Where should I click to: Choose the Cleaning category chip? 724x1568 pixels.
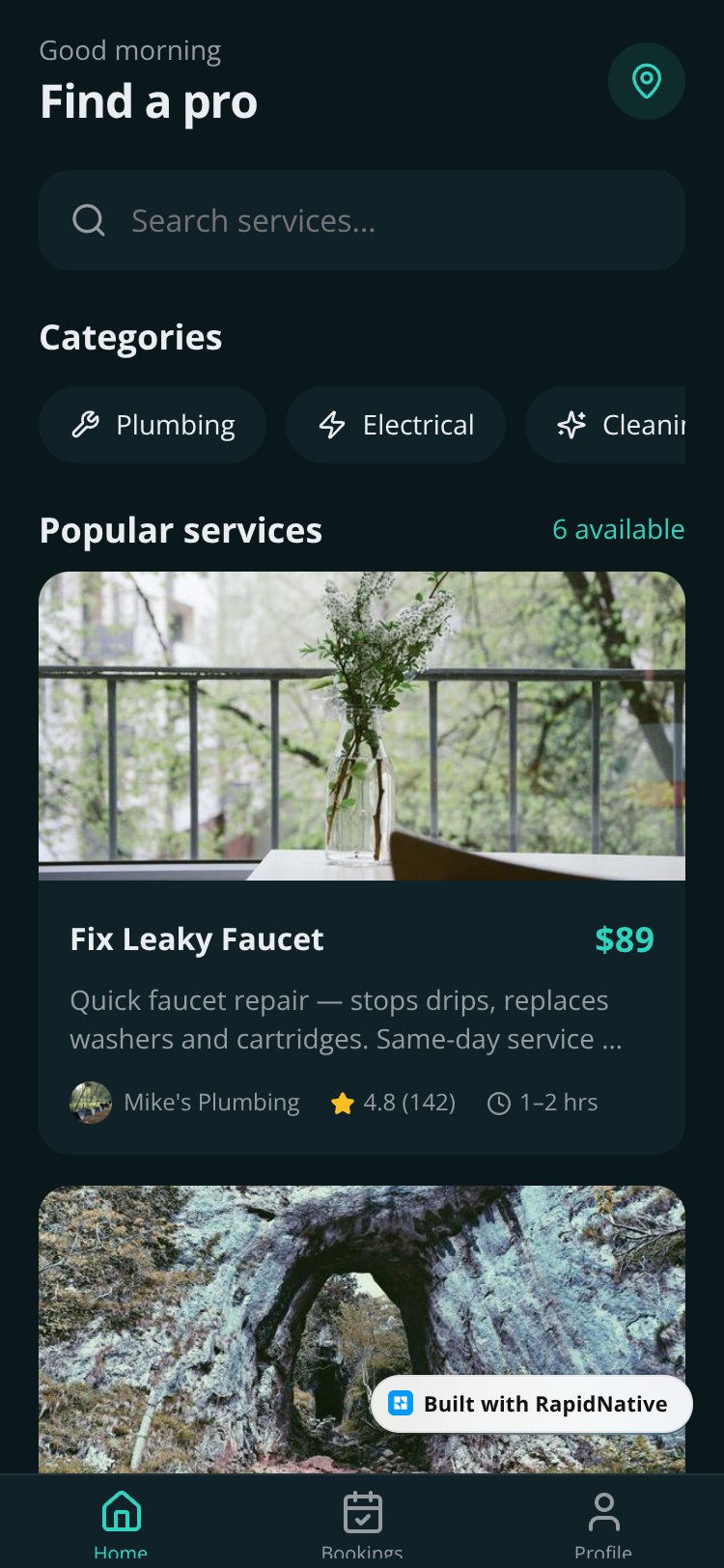click(605, 425)
